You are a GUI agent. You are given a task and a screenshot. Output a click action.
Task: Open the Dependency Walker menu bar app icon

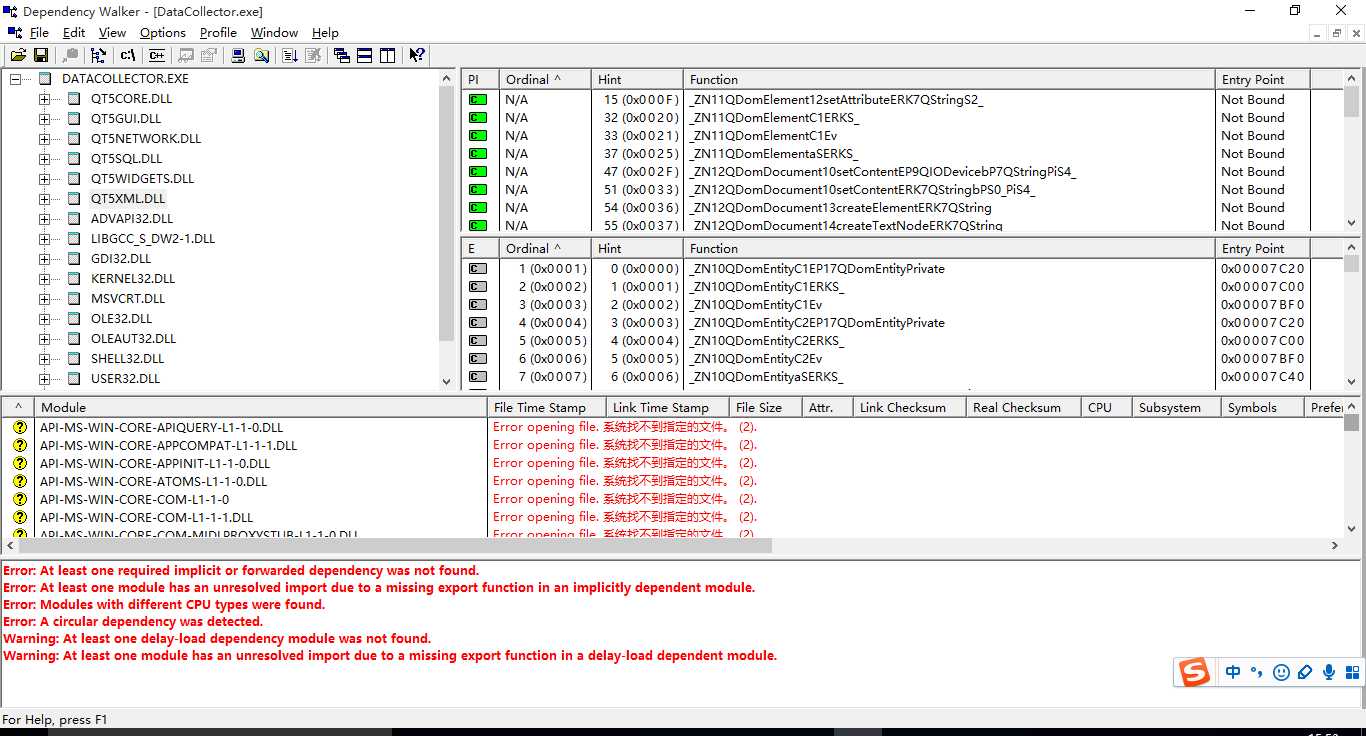(x=15, y=32)
